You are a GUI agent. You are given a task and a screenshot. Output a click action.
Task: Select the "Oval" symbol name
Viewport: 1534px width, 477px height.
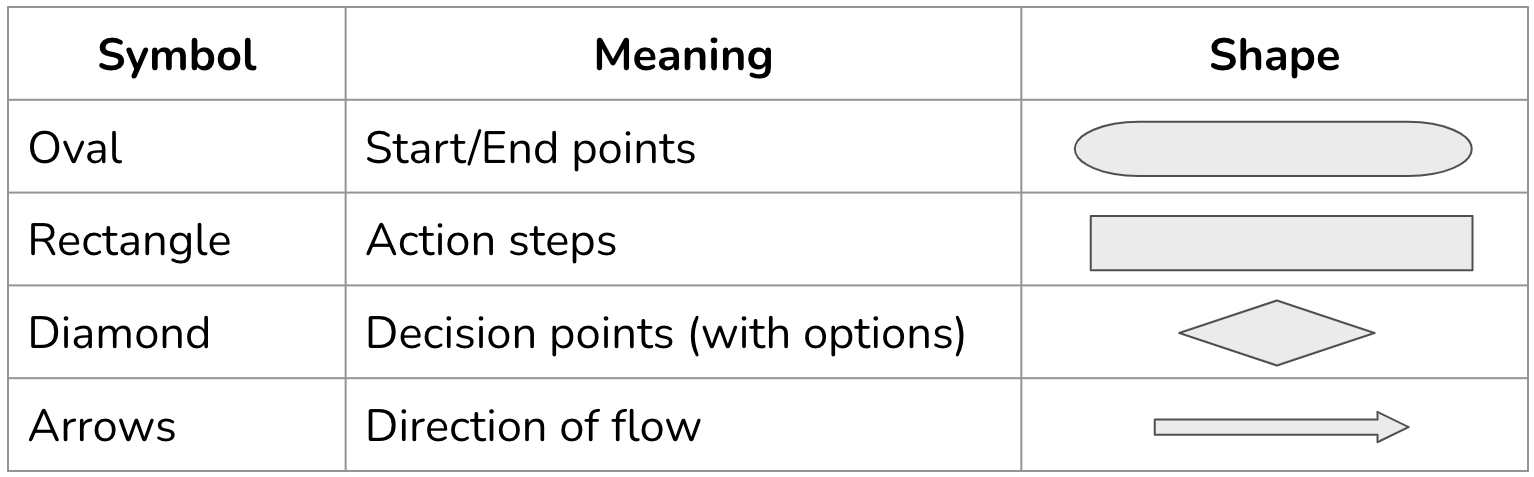coord(75,149)
